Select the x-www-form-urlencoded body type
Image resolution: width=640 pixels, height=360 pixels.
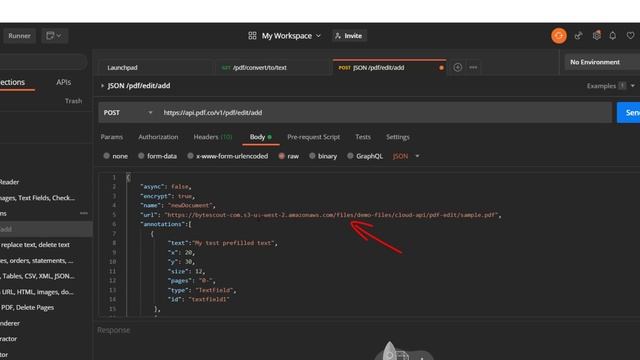[228, 156]
